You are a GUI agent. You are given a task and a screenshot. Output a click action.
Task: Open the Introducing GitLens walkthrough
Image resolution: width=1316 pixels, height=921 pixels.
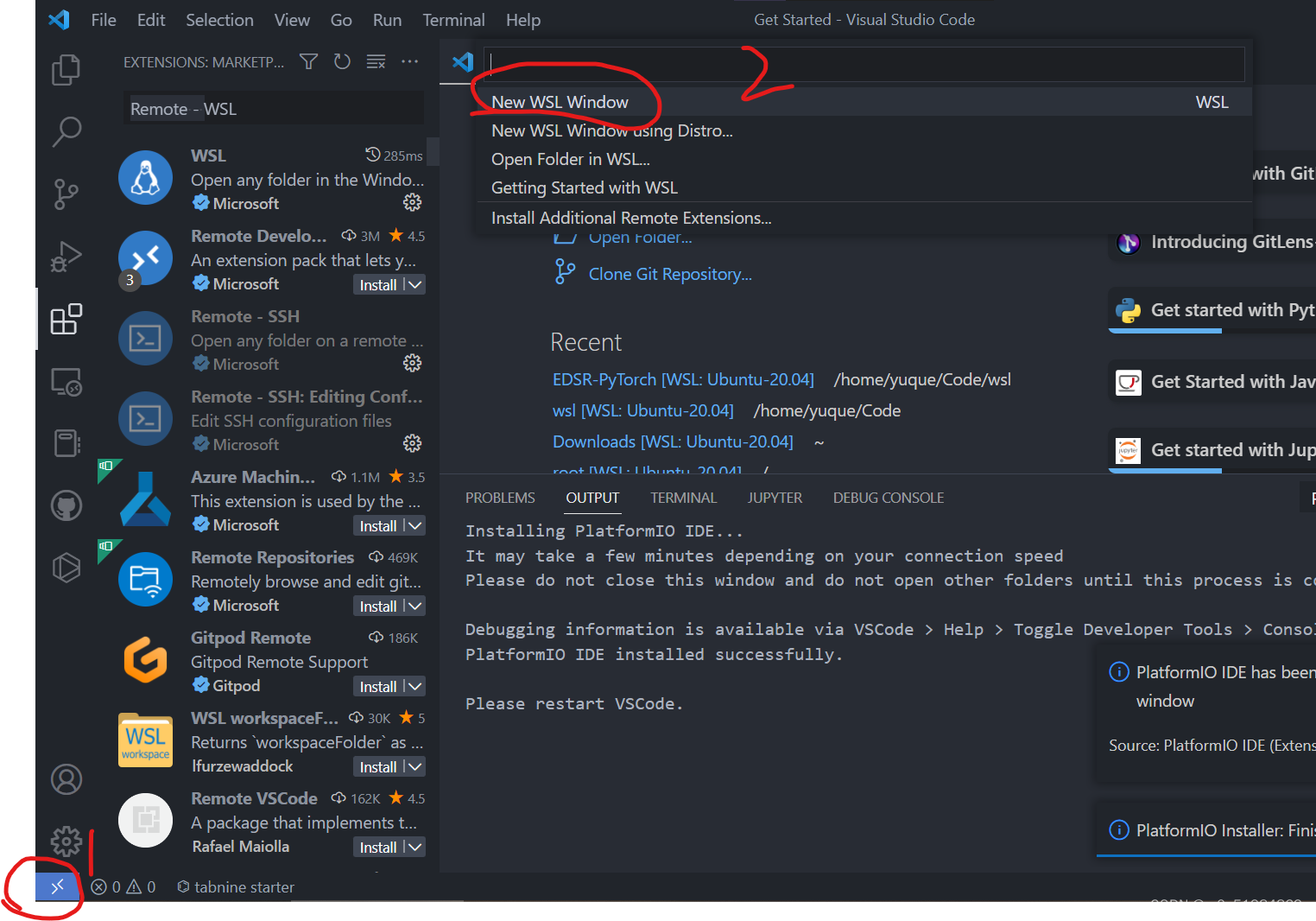pos(1212,242)
